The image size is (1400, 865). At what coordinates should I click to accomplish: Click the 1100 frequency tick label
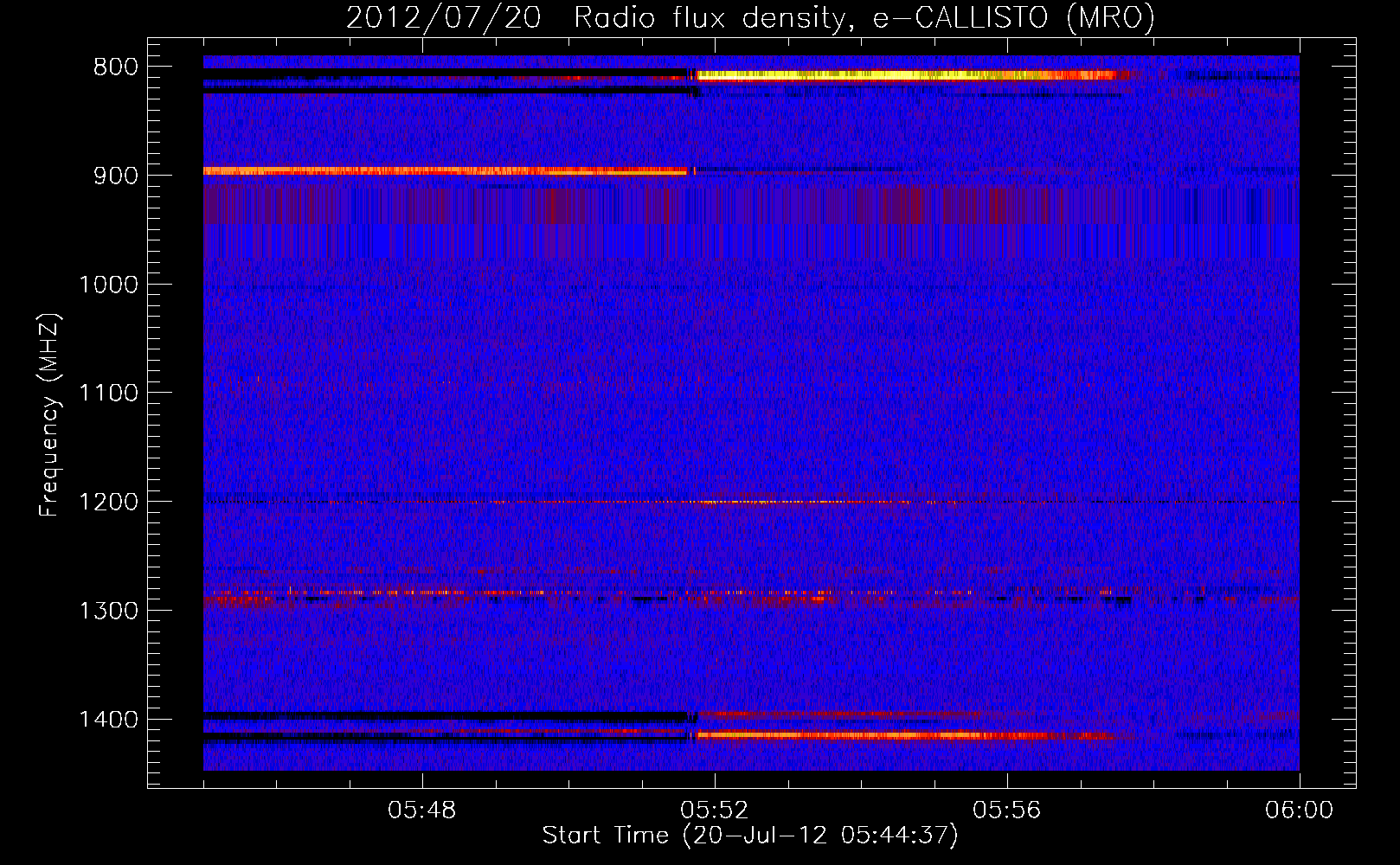pyautogui.click(x=108, y=394)
